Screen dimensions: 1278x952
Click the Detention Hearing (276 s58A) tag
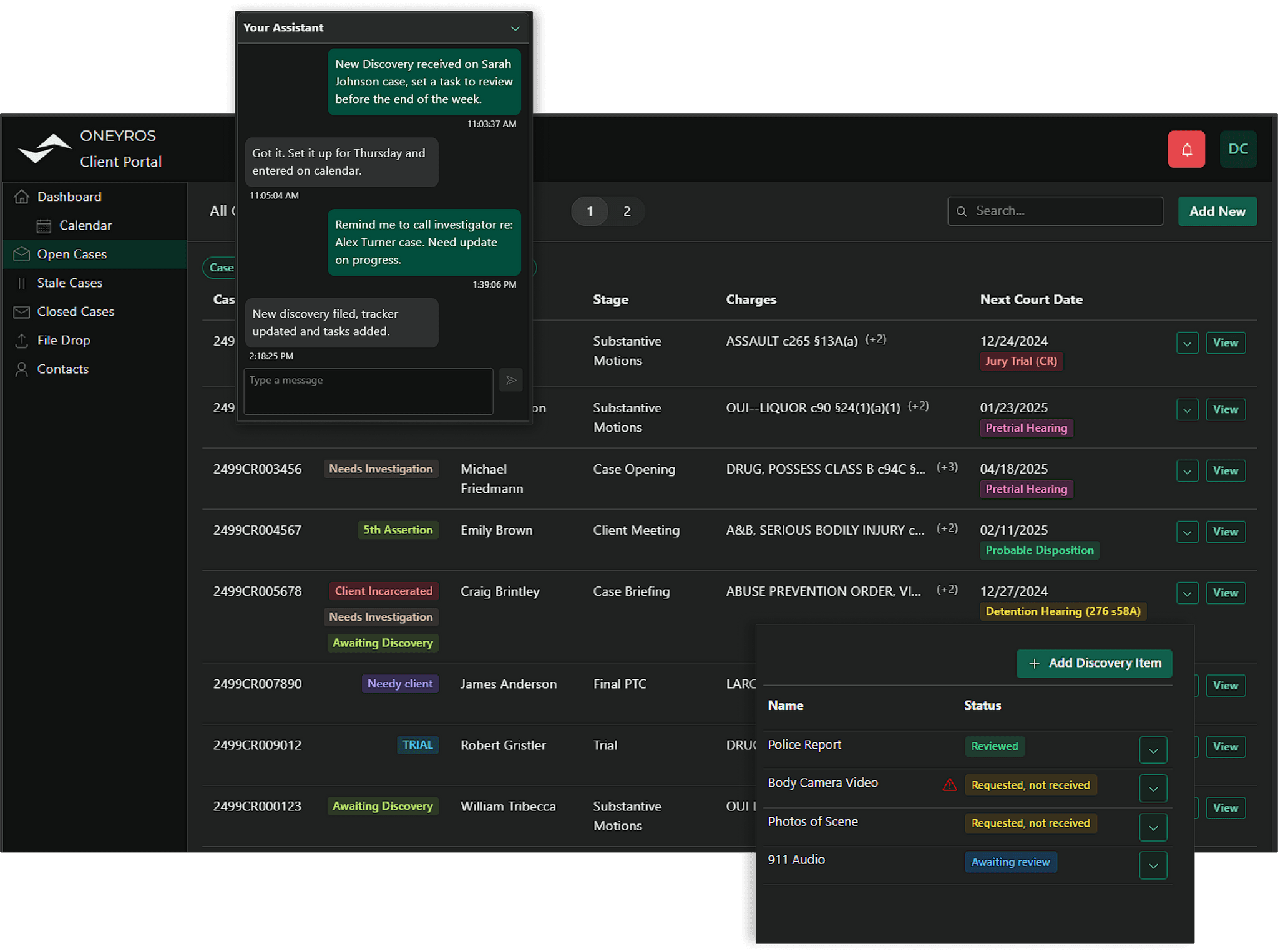(1063, 611)
